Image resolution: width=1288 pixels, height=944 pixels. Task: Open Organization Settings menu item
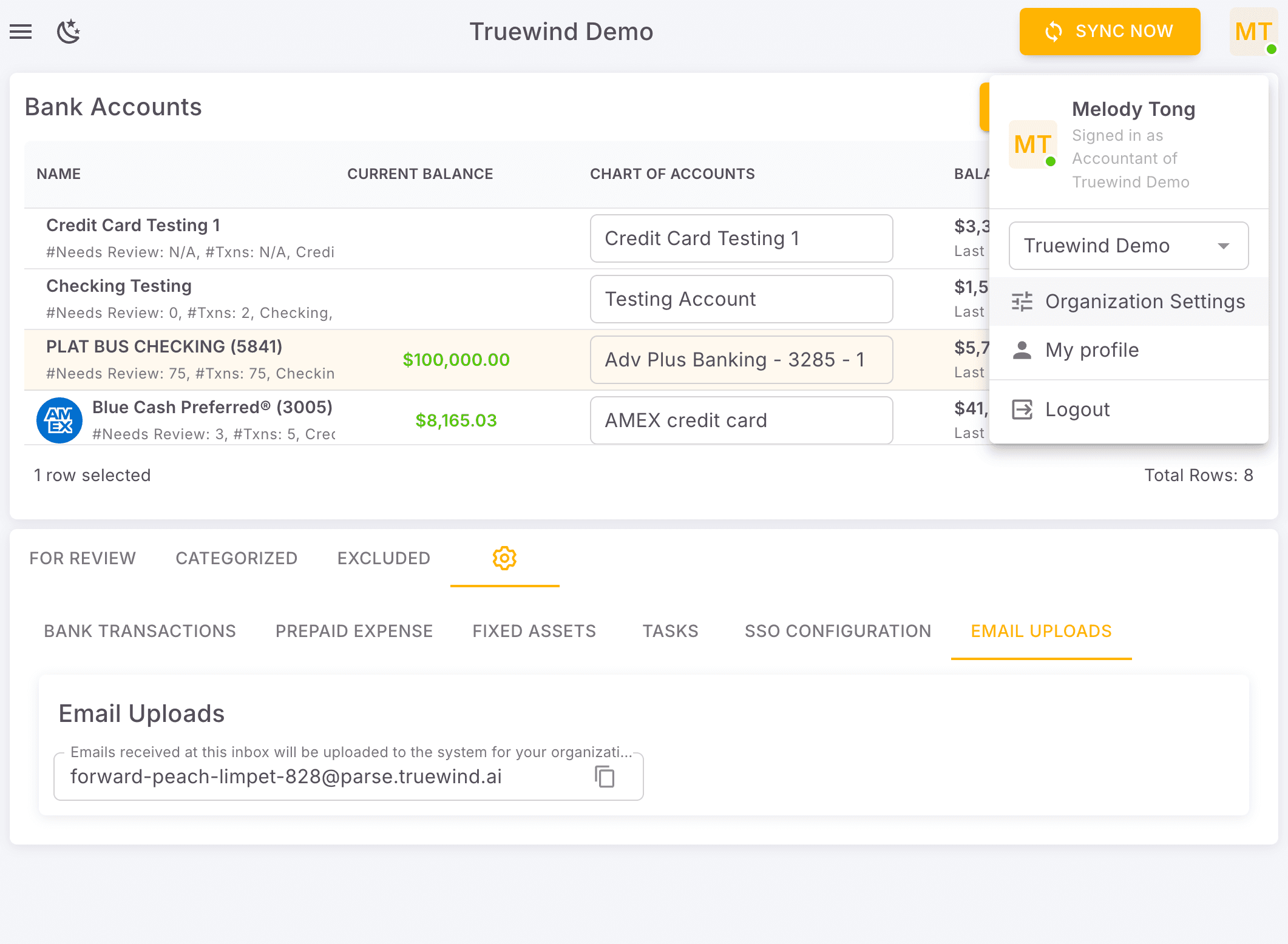point(1144,302)
